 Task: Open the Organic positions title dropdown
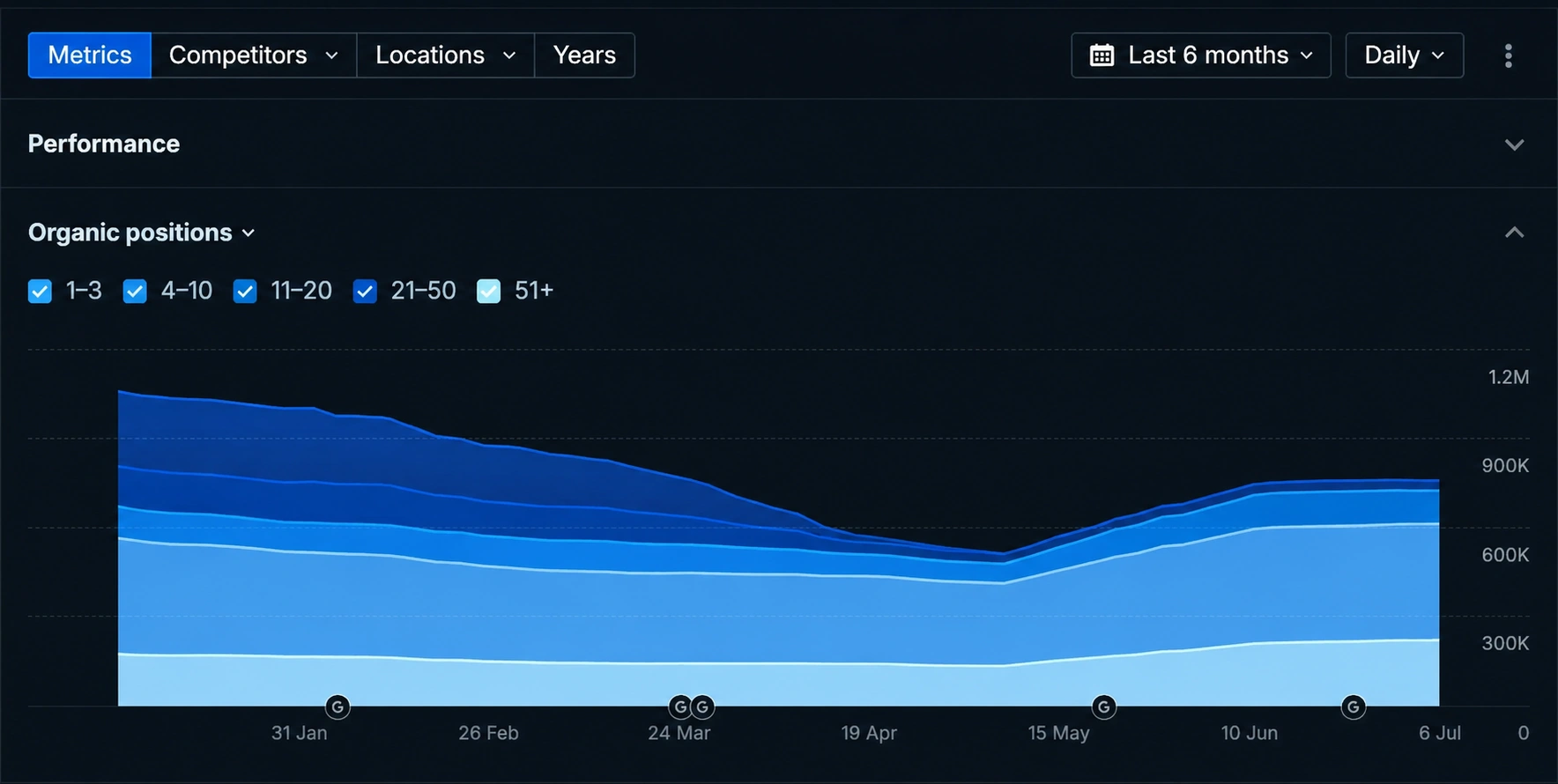pyautogui.click(x=142, y=233)
